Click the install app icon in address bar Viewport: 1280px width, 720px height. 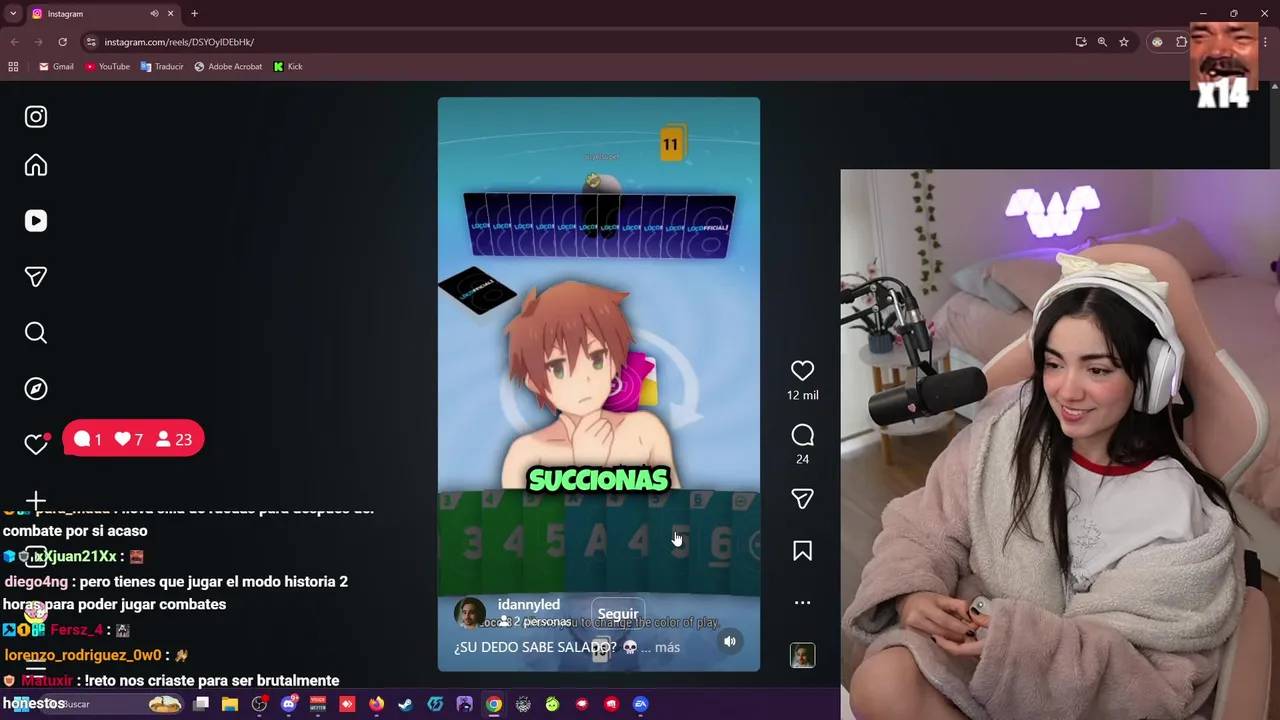click(1081, 42)
